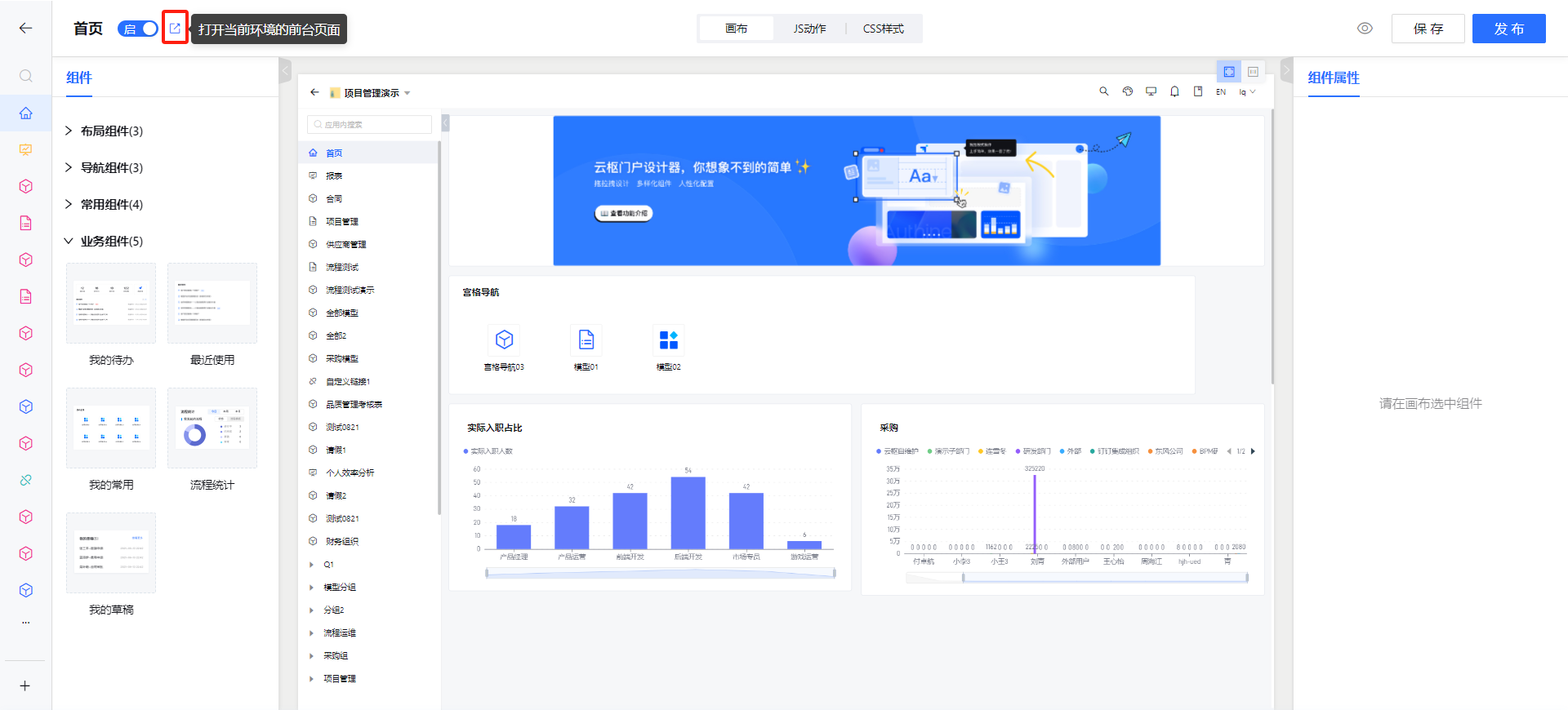Click the document book icon in canvas header
This screenshot has width=1568, height=710.
1198,91
